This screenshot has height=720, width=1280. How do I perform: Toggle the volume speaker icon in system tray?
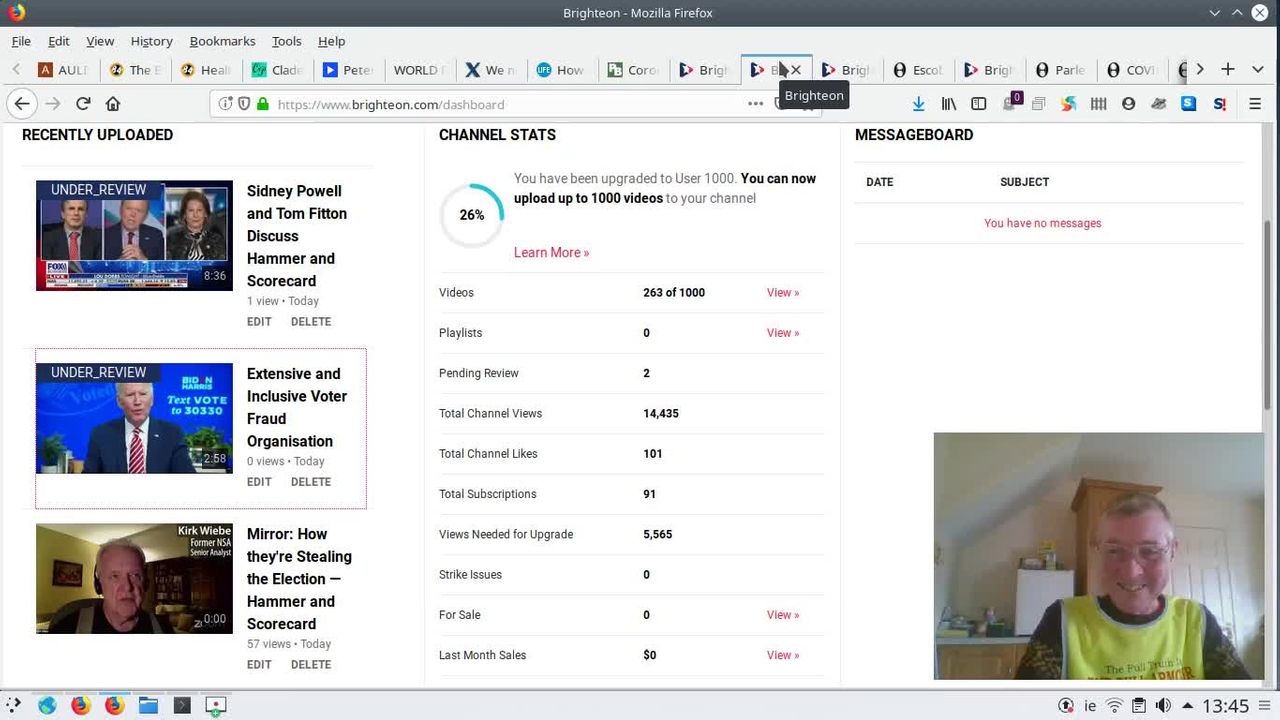point(1163,706)
